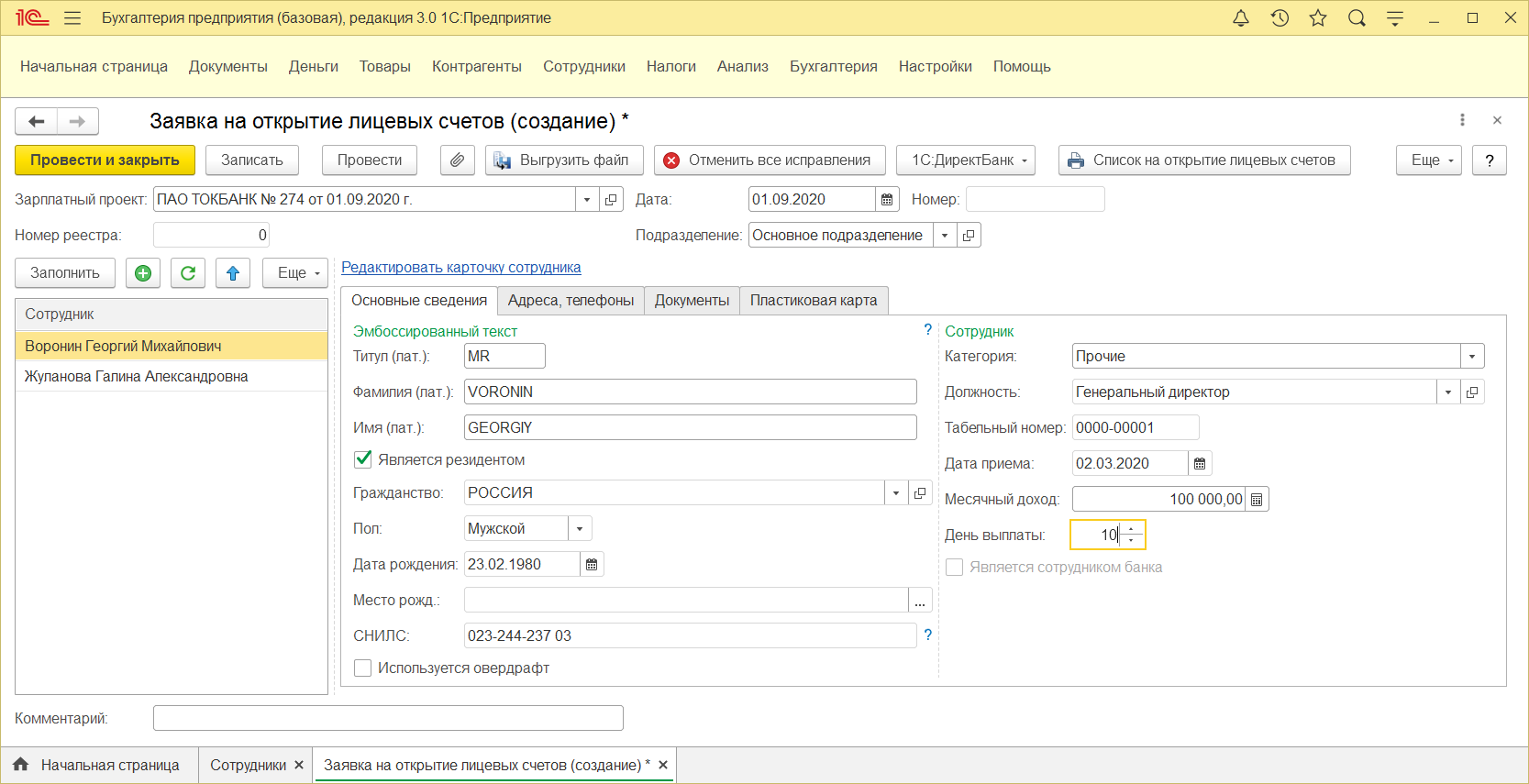Expand Категория dropdown
Viewport: 1529px width, 784px height.
(1472, 357)
